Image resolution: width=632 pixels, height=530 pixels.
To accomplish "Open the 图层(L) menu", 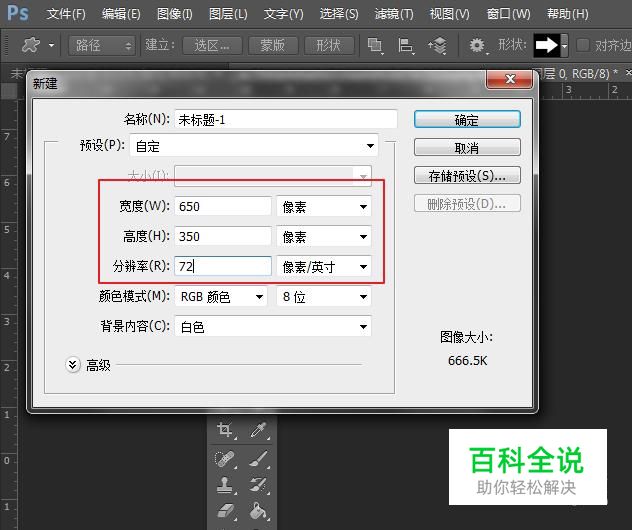I will click(x=228, y=14).
